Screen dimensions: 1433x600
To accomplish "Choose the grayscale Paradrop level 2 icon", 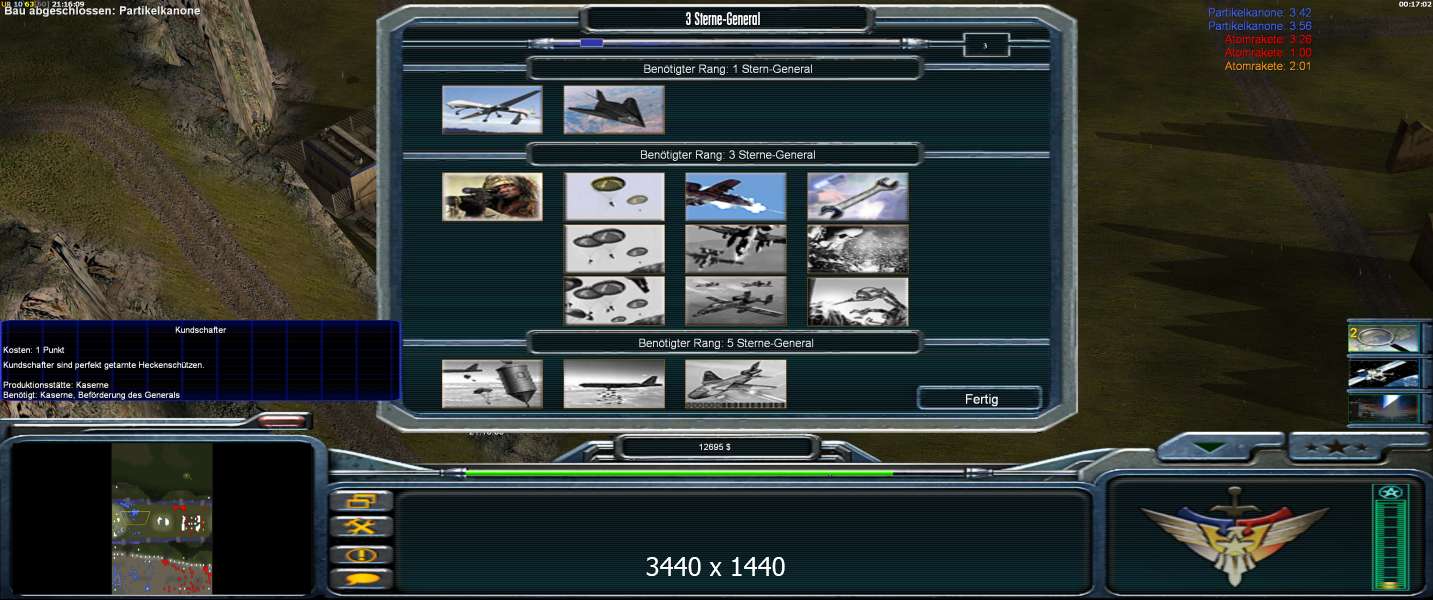I will point(614,249).
